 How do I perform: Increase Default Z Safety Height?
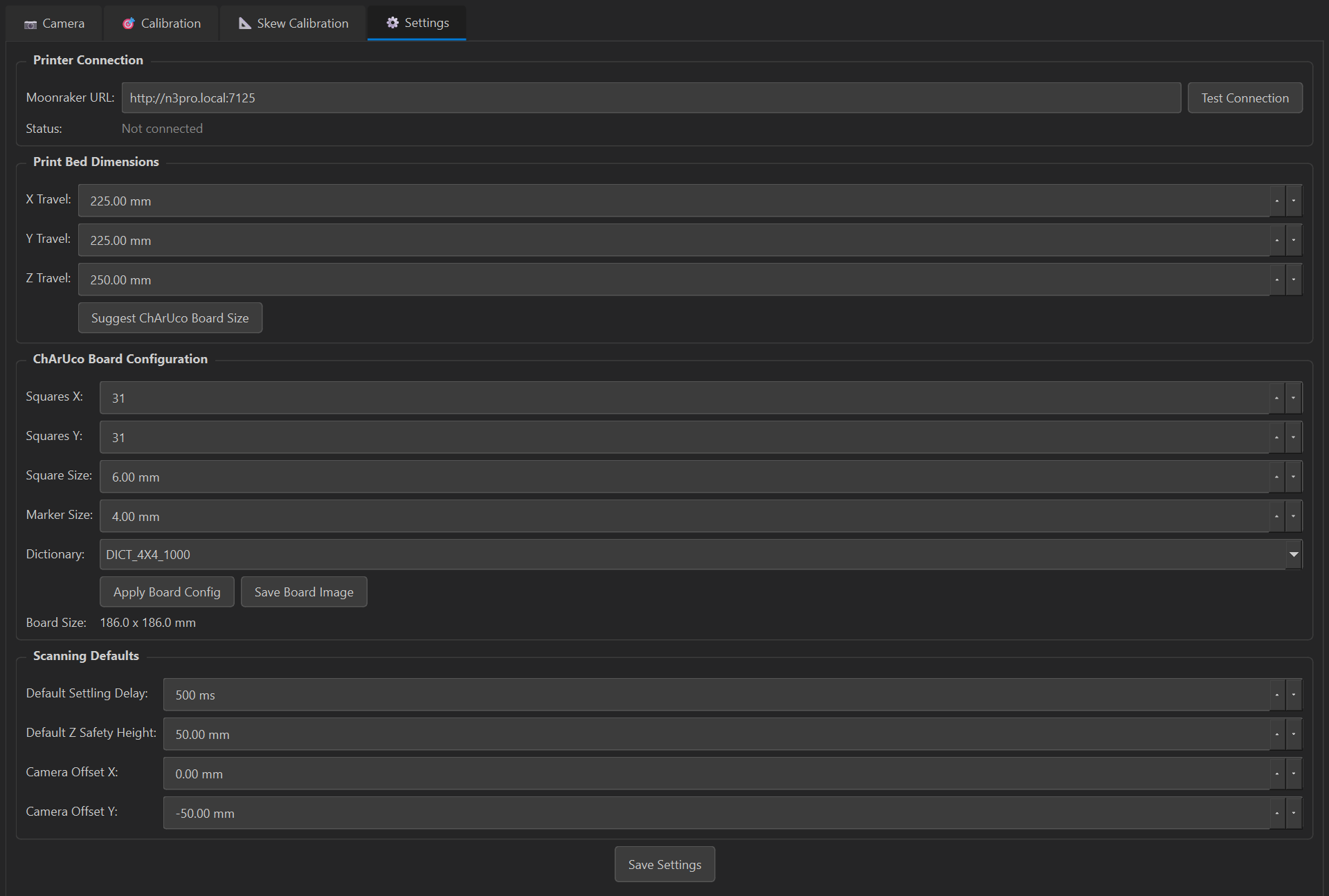[1277, 734]
